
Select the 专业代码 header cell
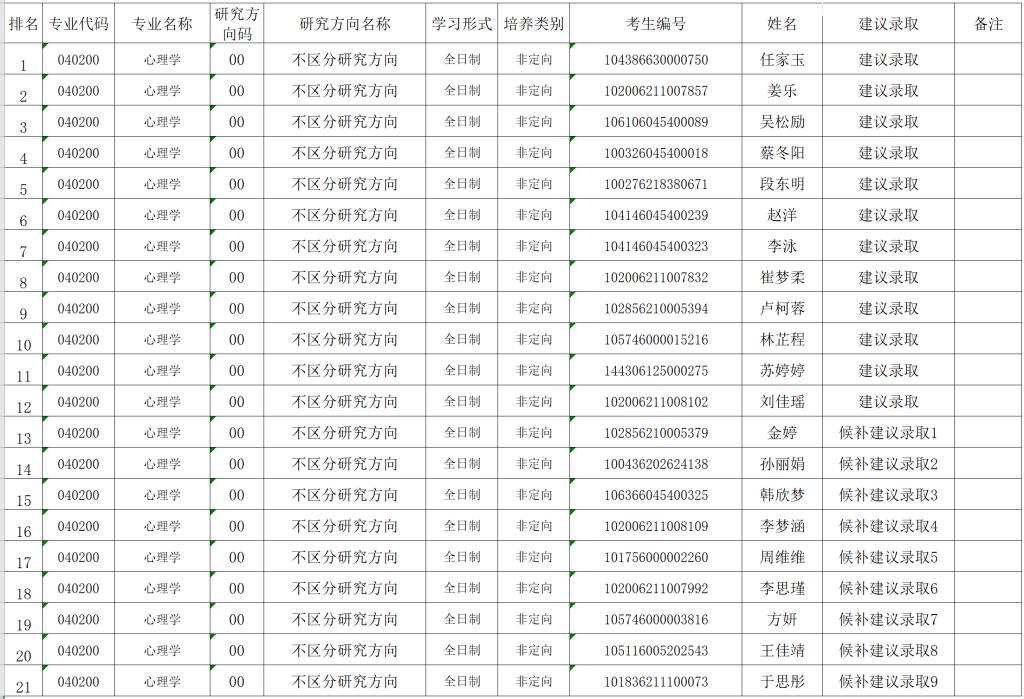(x=78, y=24)
